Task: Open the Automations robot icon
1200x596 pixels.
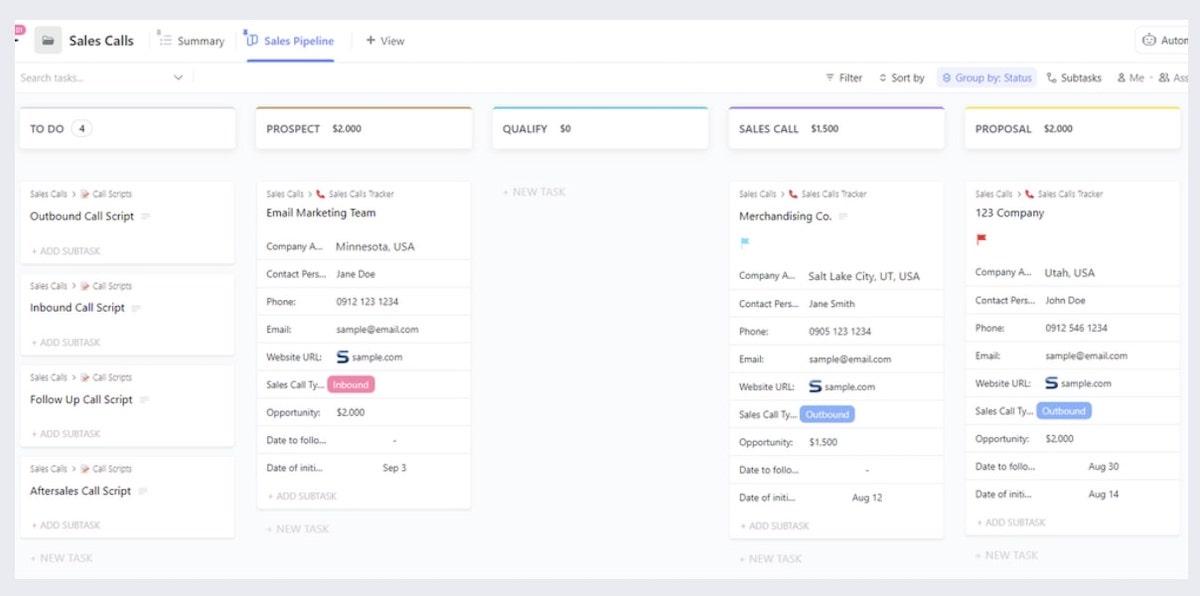Action: (1149, 41)
